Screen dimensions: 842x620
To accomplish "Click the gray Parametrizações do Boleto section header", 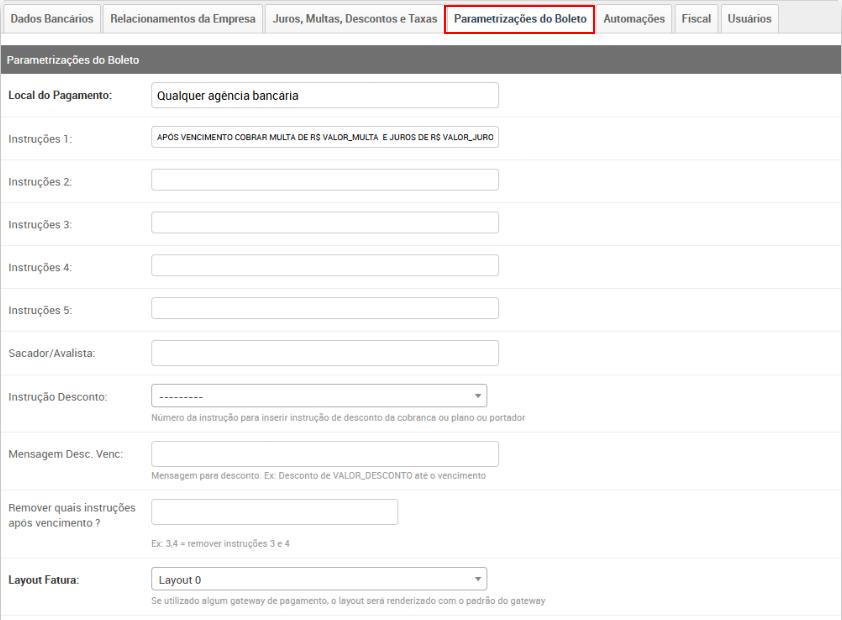I will coord(420,60).
